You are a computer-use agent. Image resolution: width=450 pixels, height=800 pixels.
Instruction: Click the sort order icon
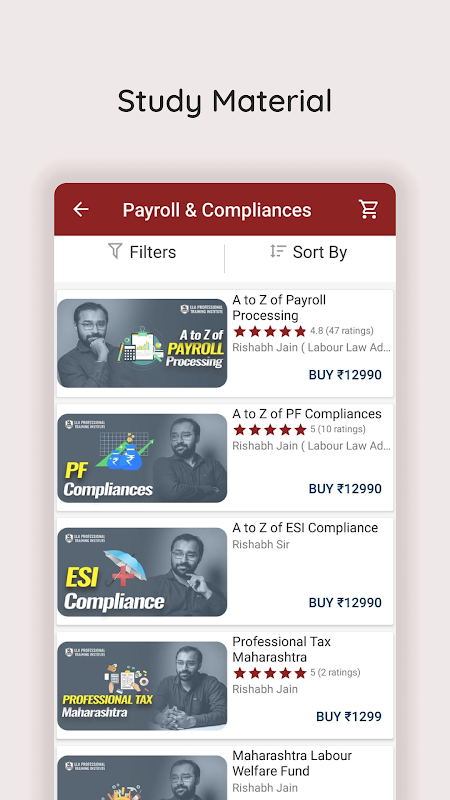coord(278,251)
